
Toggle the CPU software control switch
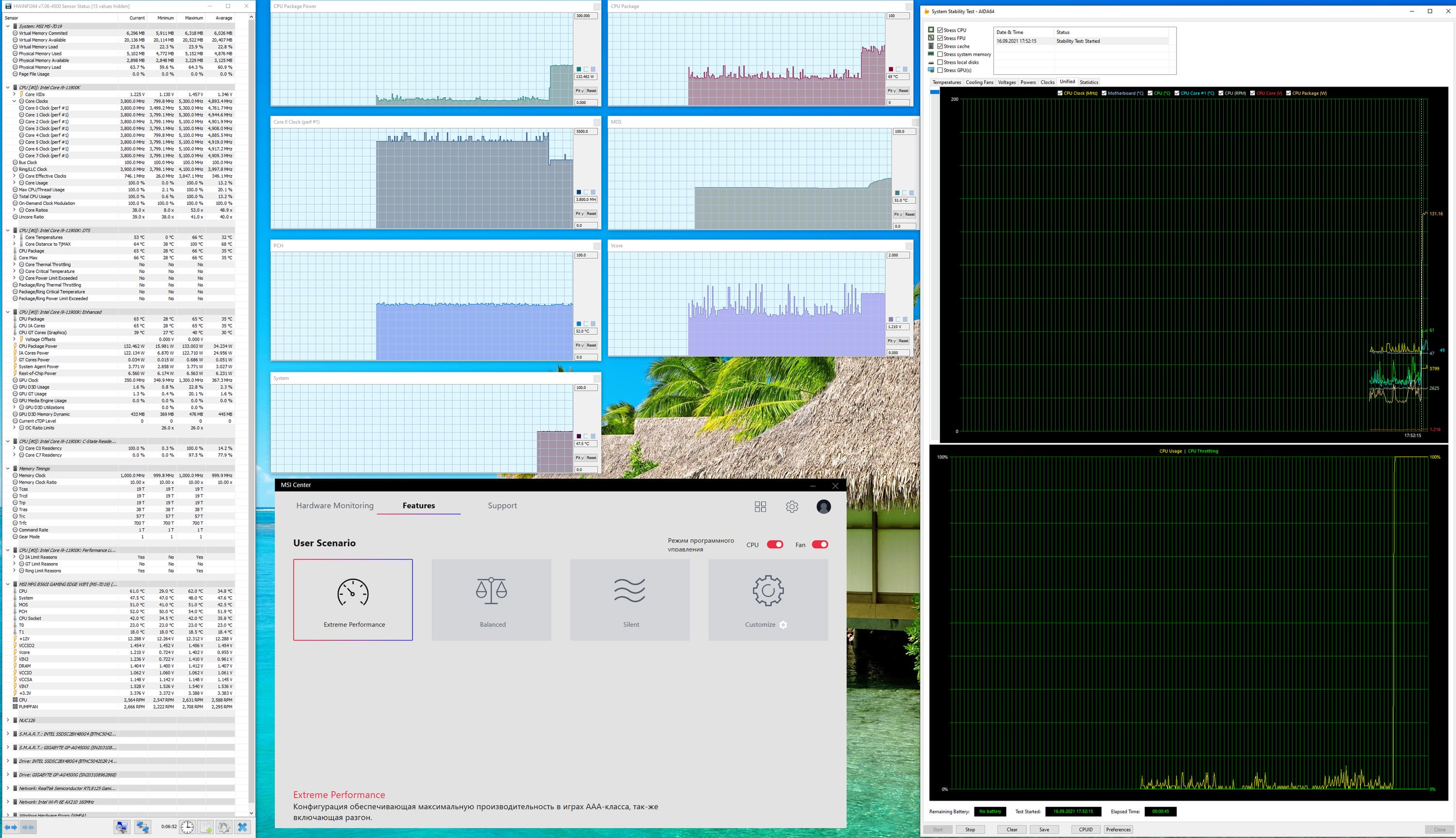[x=774, y=544]
